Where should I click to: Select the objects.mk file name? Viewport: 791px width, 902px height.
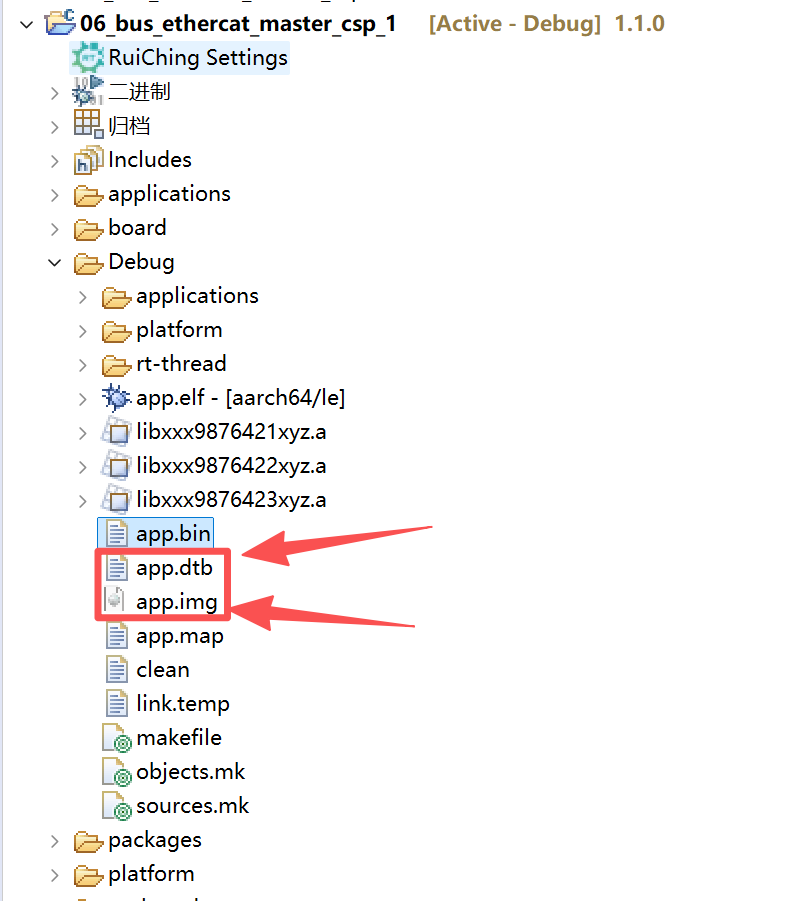(190, 772)
